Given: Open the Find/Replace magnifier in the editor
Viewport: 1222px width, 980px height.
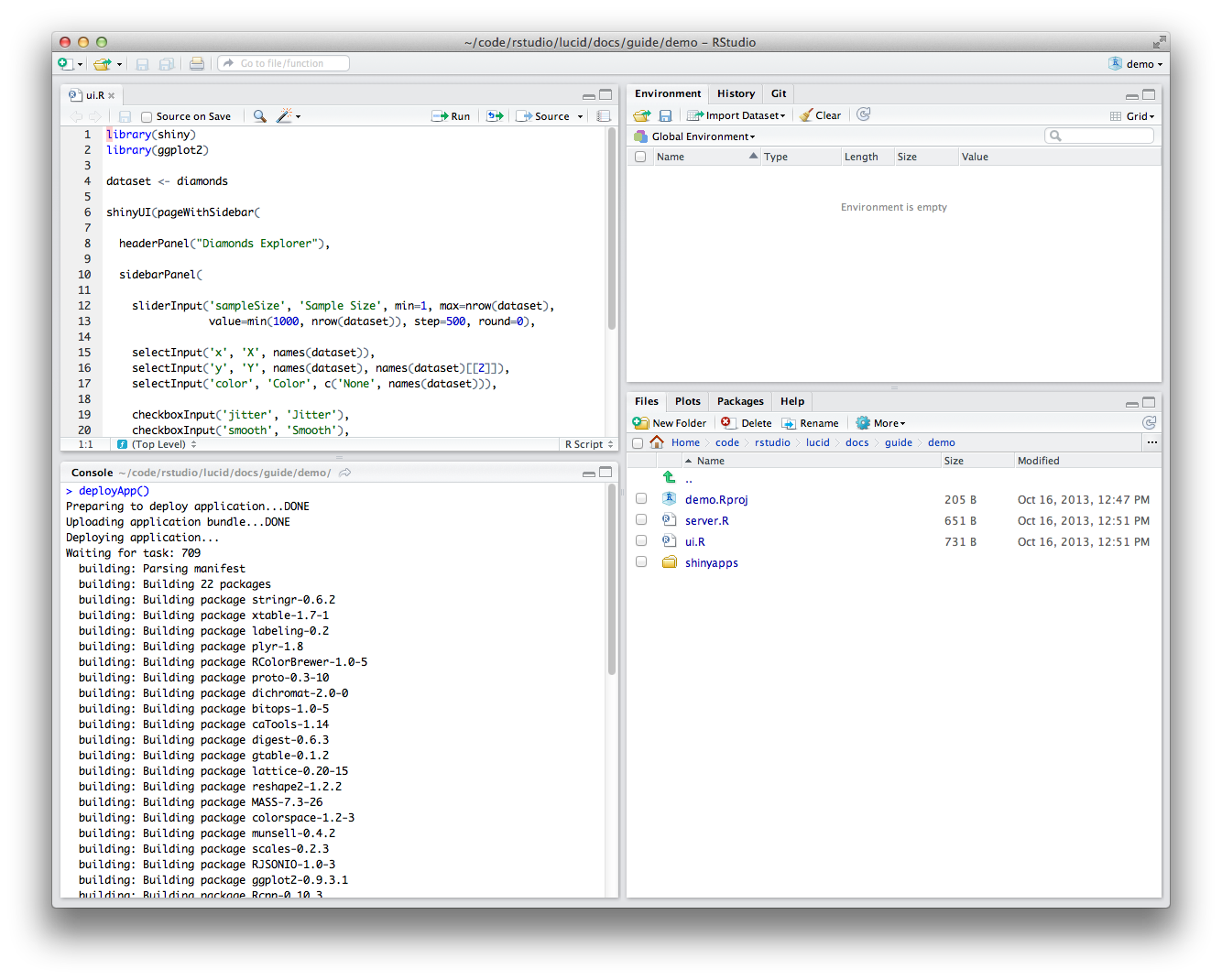Looking at the screenshot, I should 259,115.
